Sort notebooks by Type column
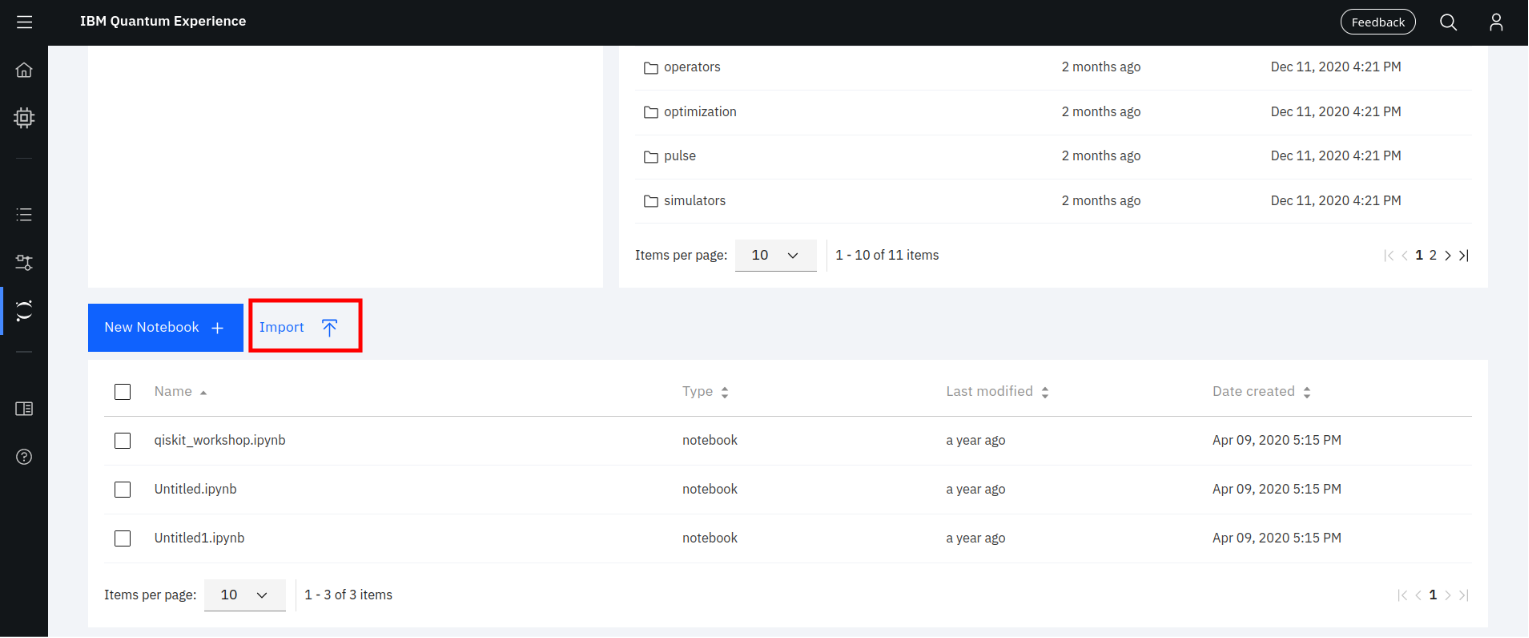The width and height of the screenshot is (1529, 638). coord(705,392)
